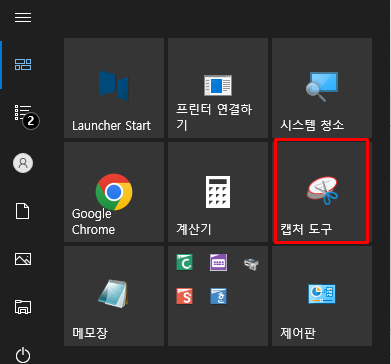Open the blue 한 Hangul icon
The height and width of the screenshot is (364, 391).
pos(218,296)
